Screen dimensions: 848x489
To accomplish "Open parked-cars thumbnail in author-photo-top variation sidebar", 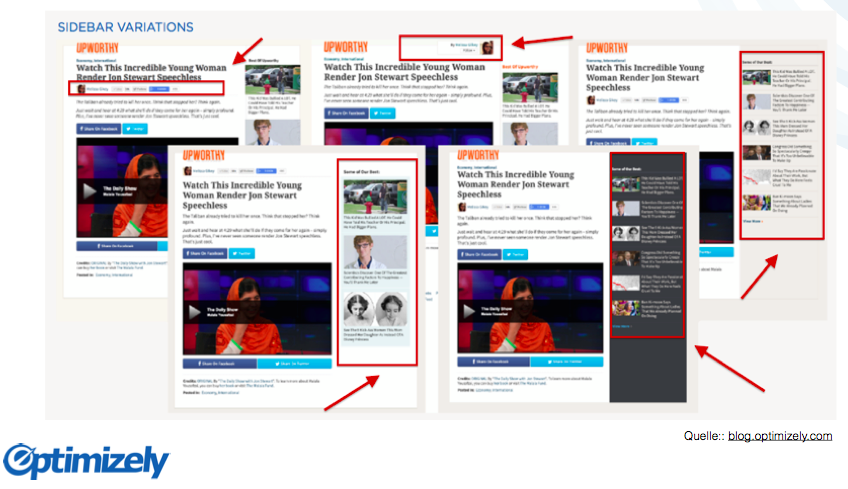I will pos(530,87).
